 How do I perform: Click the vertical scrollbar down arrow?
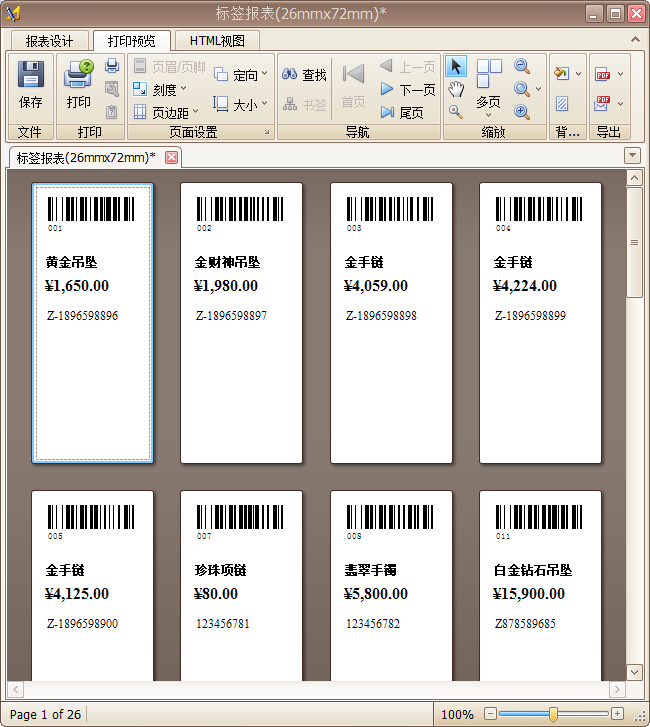[x=634, y=672]
